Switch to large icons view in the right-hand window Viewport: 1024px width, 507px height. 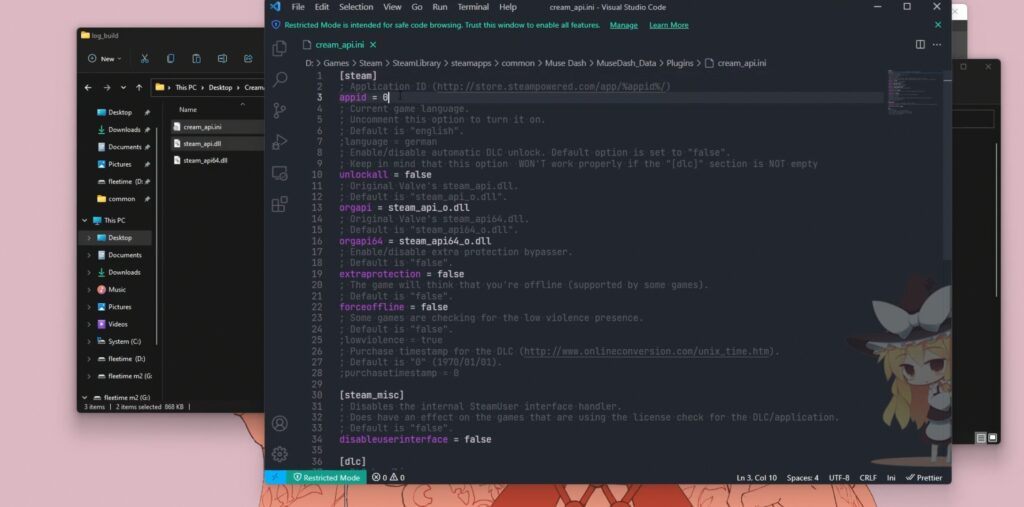[992, 438]
